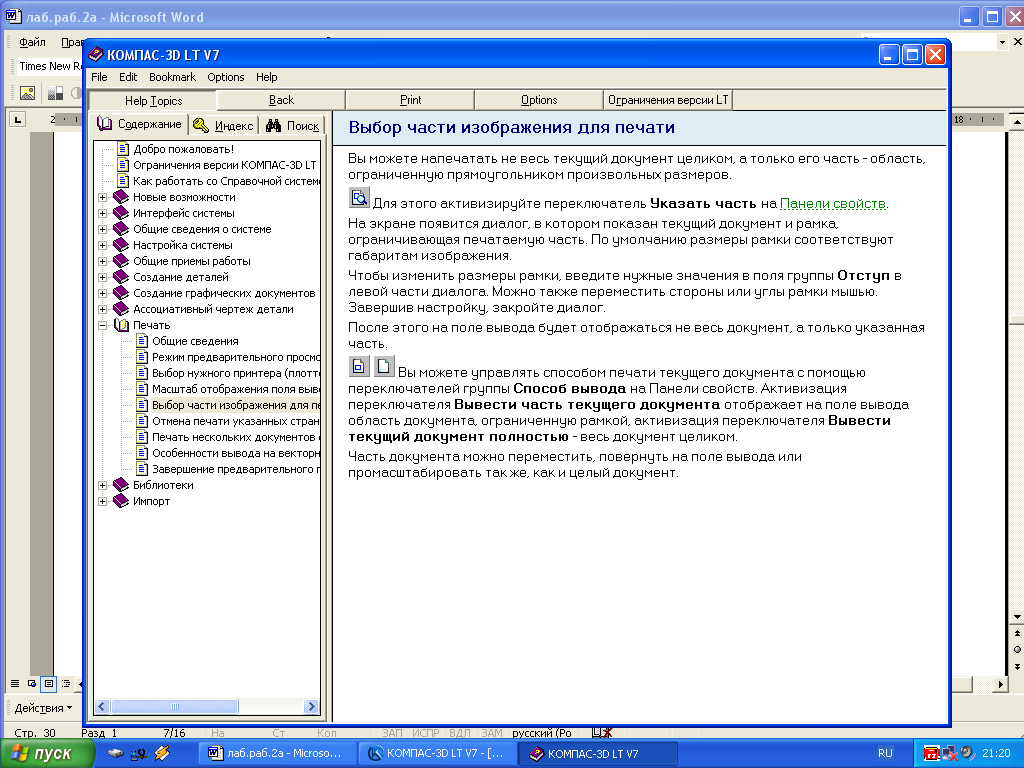
Task: Switch to the Поиск tab
Action: [293, 125]
